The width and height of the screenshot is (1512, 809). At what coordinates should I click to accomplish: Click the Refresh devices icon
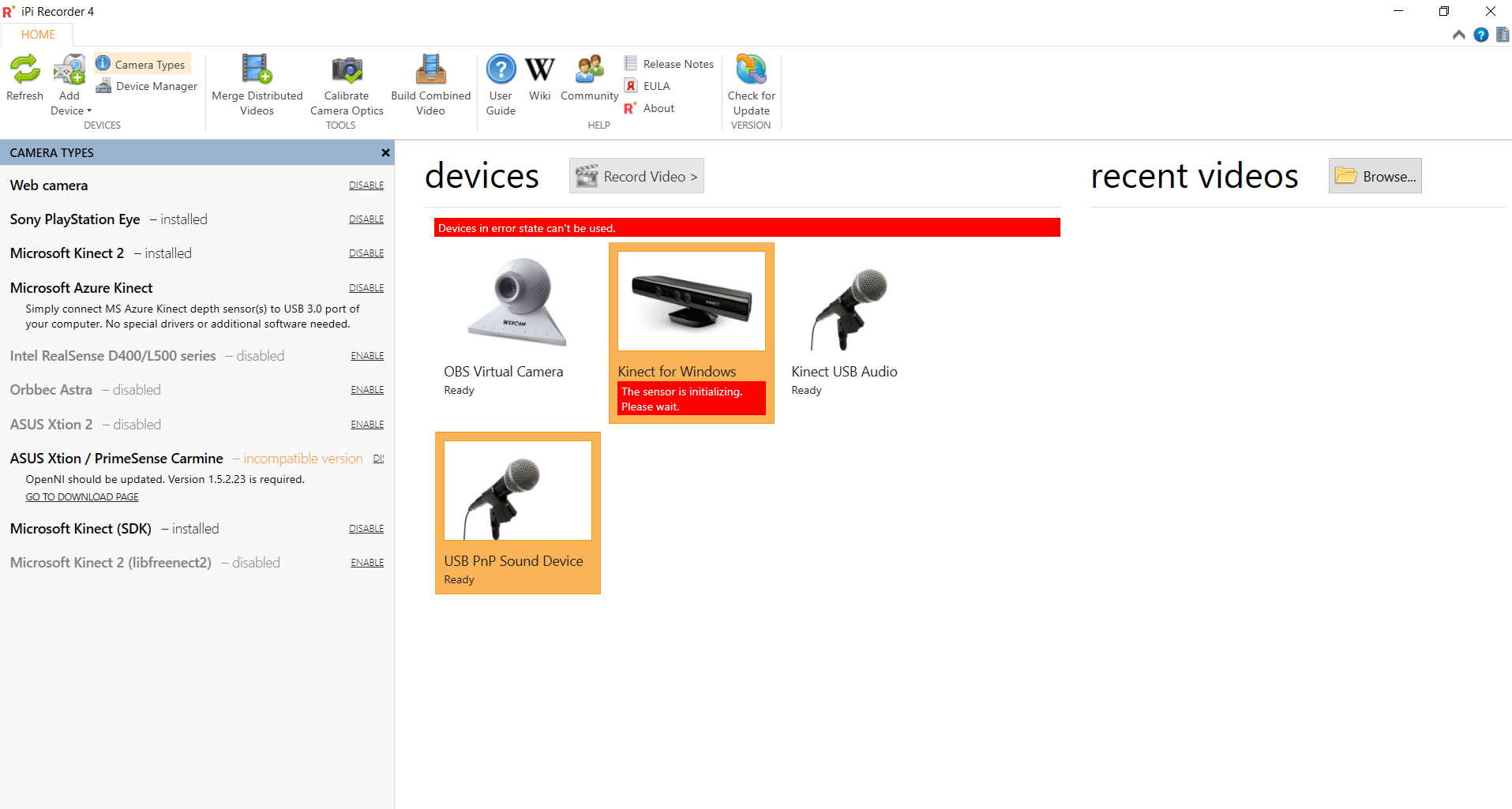pyautogui.click(x=24, y=77)
